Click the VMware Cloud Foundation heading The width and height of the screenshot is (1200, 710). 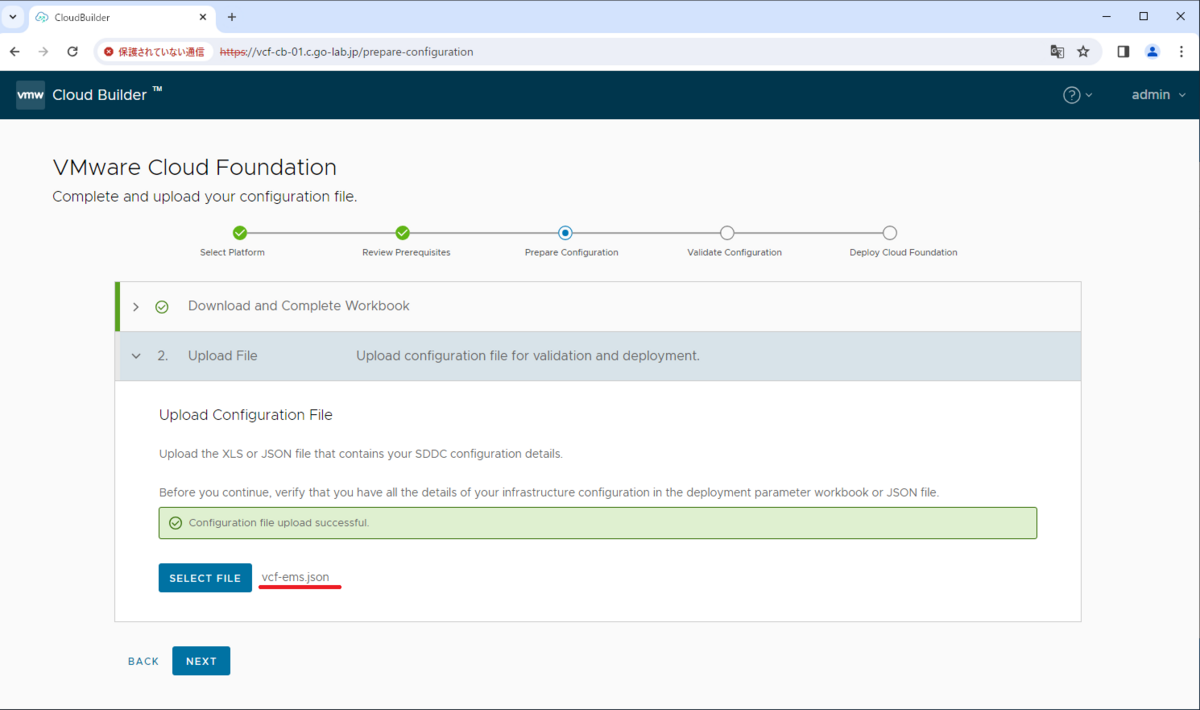click(x=194, y=167)
